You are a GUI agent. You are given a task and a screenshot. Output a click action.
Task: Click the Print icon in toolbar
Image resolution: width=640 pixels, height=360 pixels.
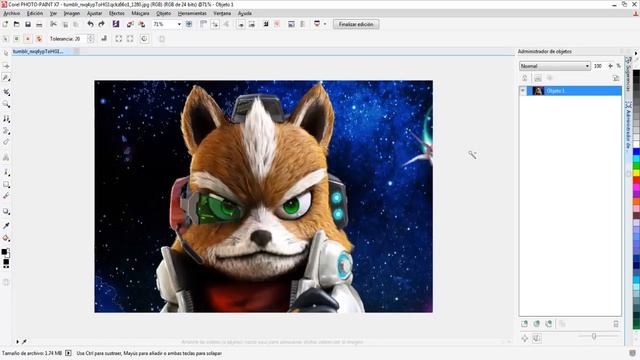click(39, 24)
